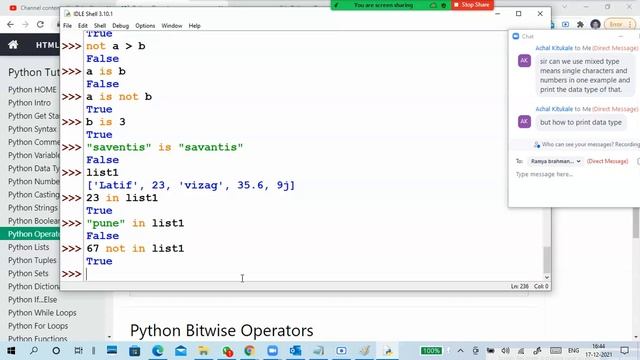Open Python If...Else in sidebar

33,300
